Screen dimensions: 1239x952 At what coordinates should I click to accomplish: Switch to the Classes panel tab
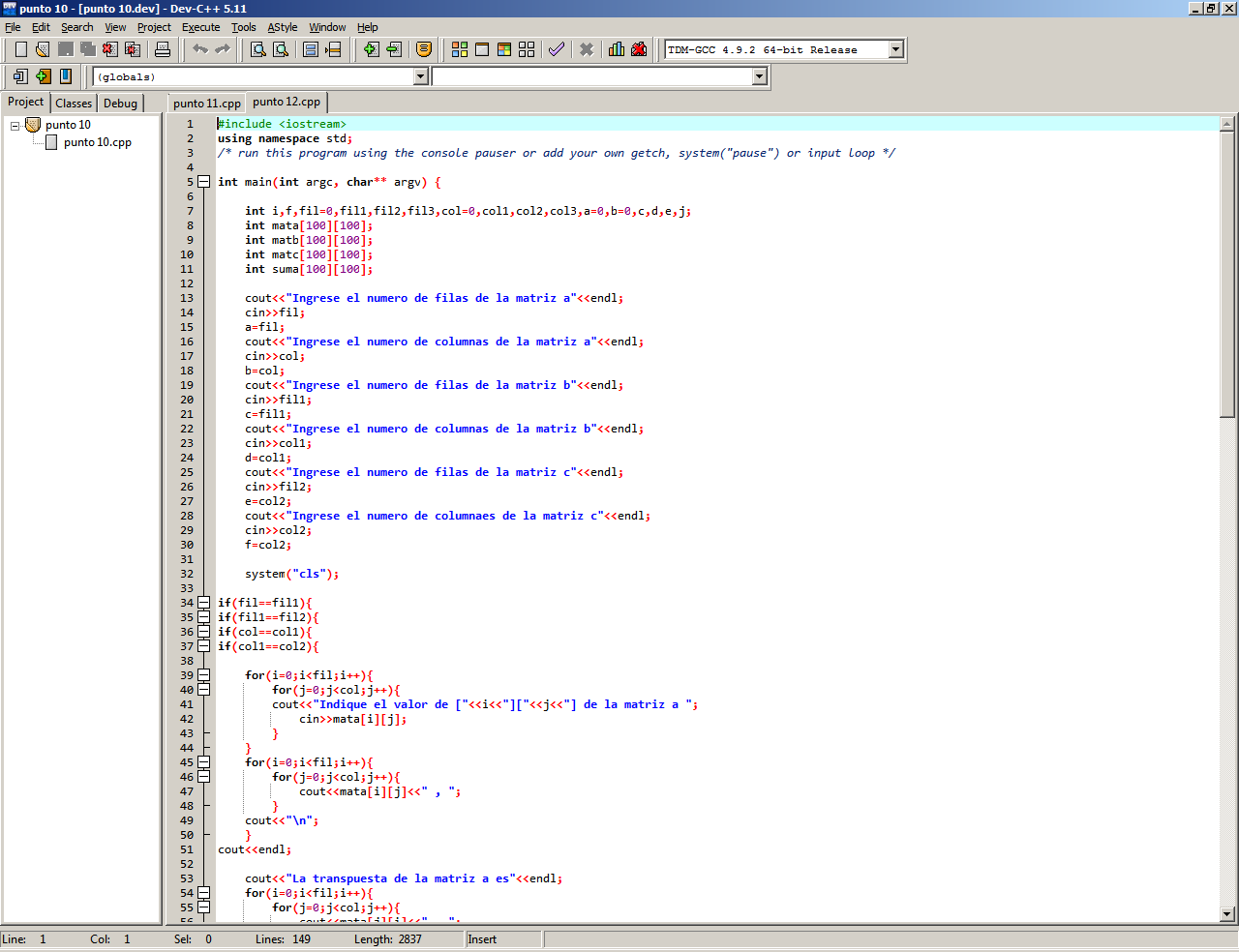click(x=74, y=103)
